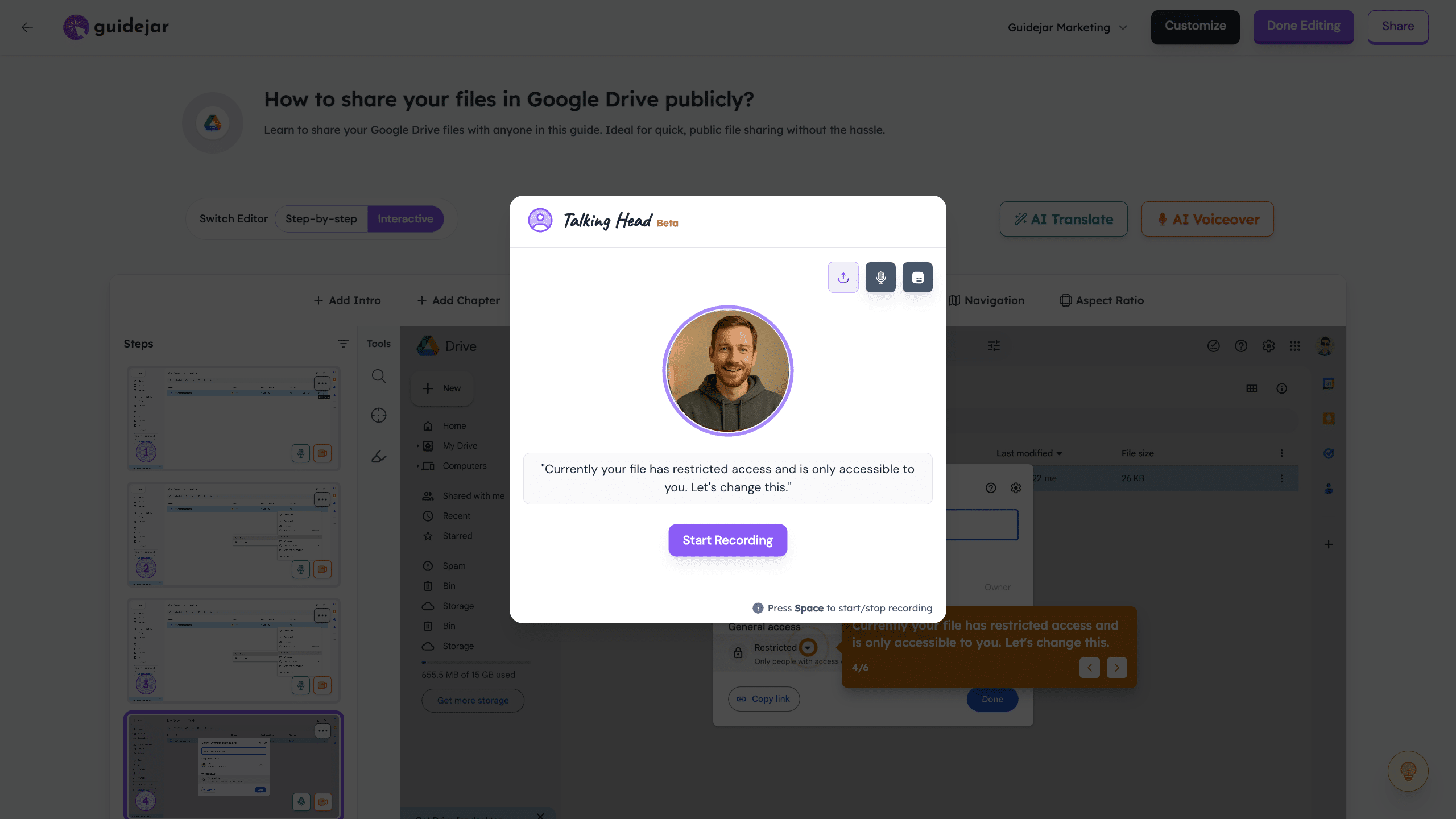The height and width of the screenshot is (819, 1456).
Task: Select the magnifier zoom tool in Tools panel
Action: 379,376
